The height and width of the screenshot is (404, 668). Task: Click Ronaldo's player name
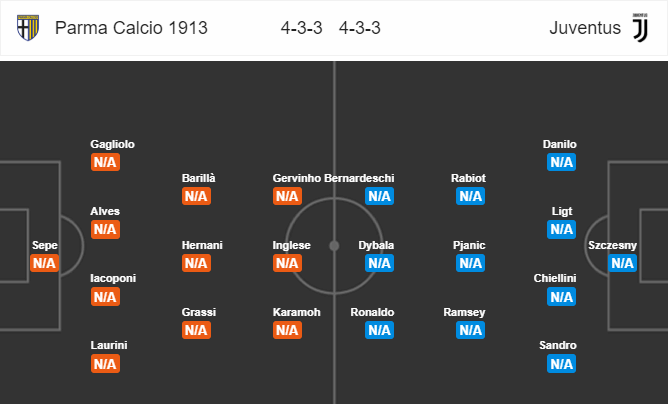(372, 312)
